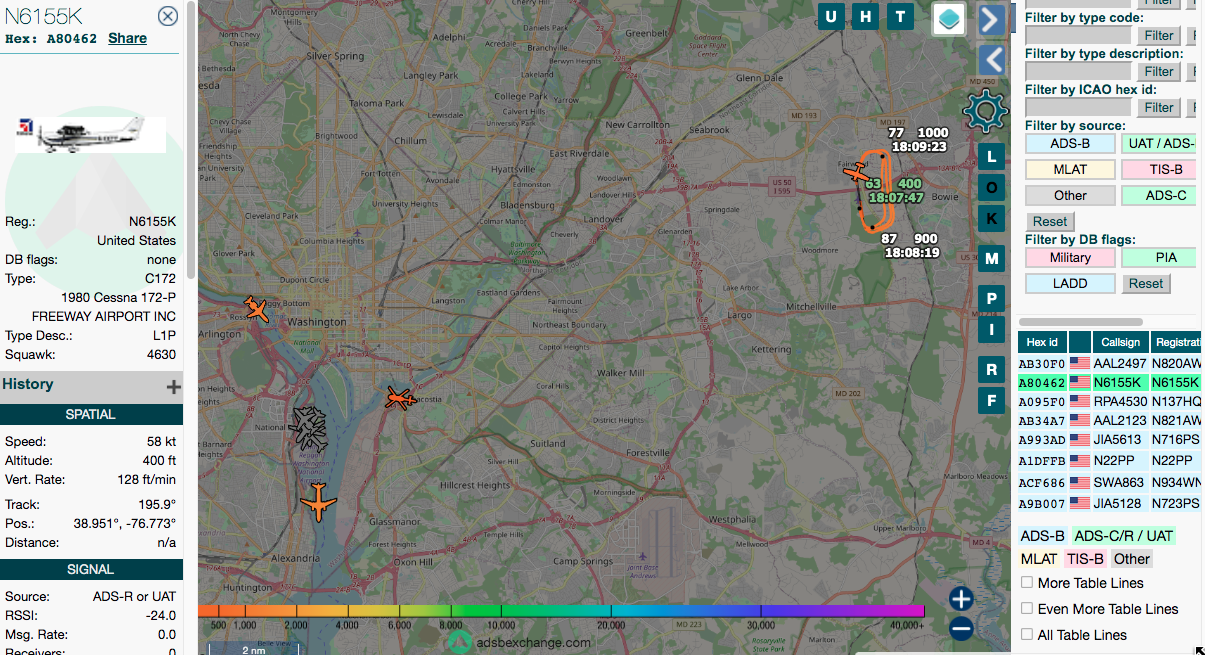Filter DB flags by Military

tap(1070, 257)
